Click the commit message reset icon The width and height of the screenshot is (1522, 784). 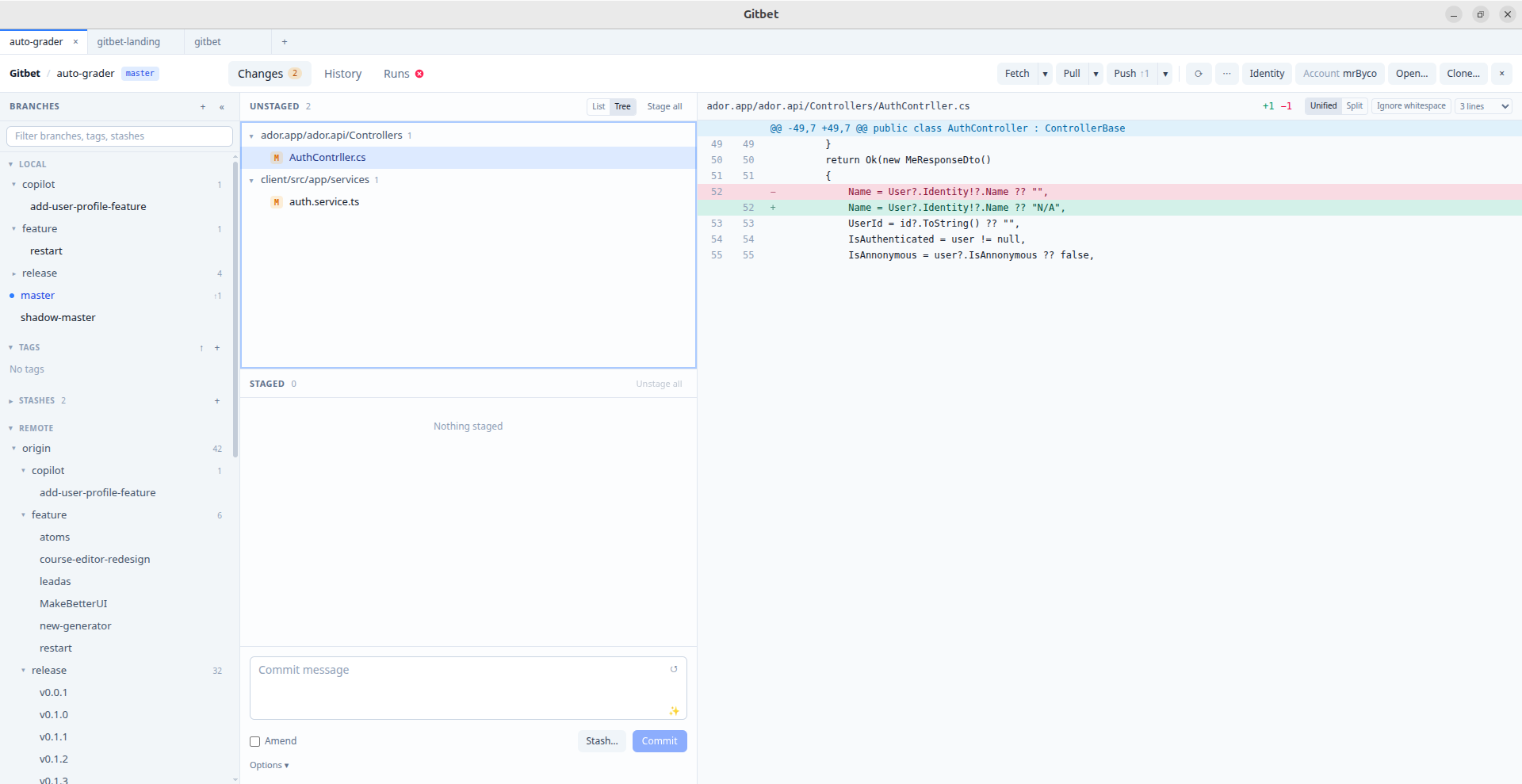point(674,669)
